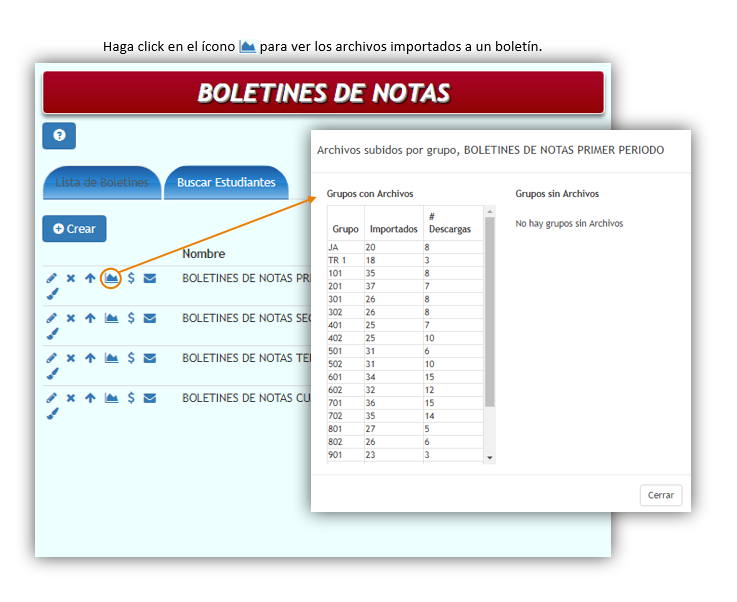737x602 pixels.
Task: Edit pencil icon for BOLETINES DE NOTAS CU row
Action: point(51,398)
